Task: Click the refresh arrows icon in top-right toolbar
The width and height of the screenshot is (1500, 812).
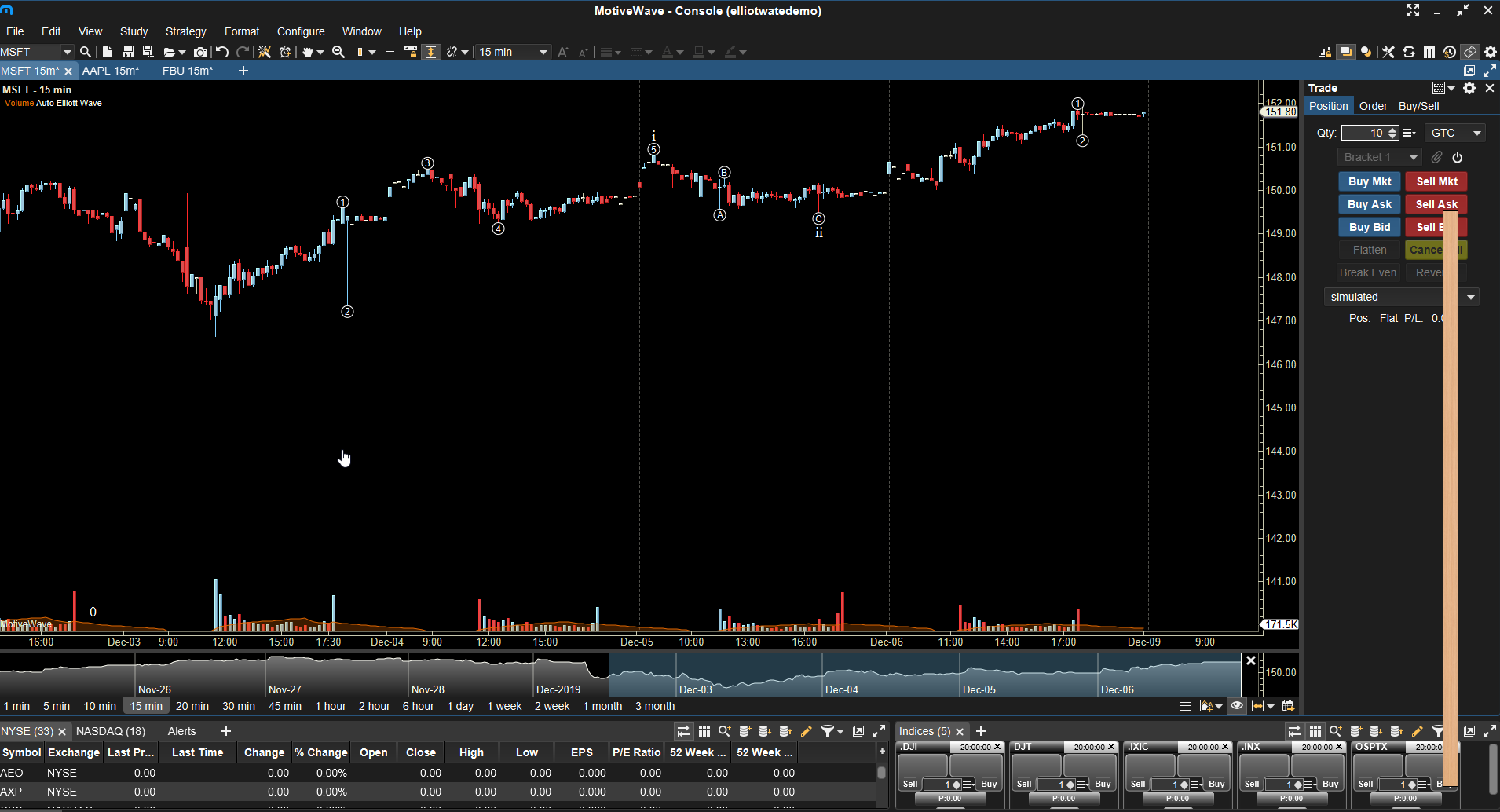Action: [1409, 52]
